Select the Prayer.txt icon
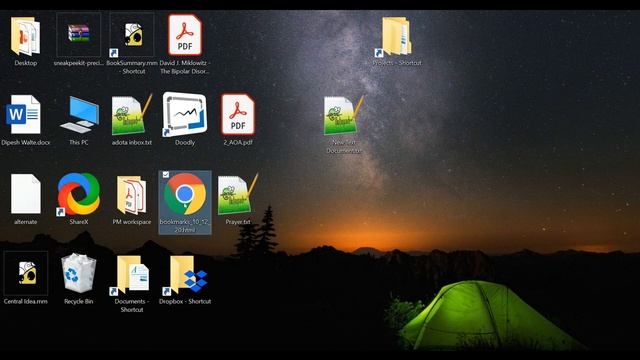Viewport: 640px width, 360px height. 238,194
